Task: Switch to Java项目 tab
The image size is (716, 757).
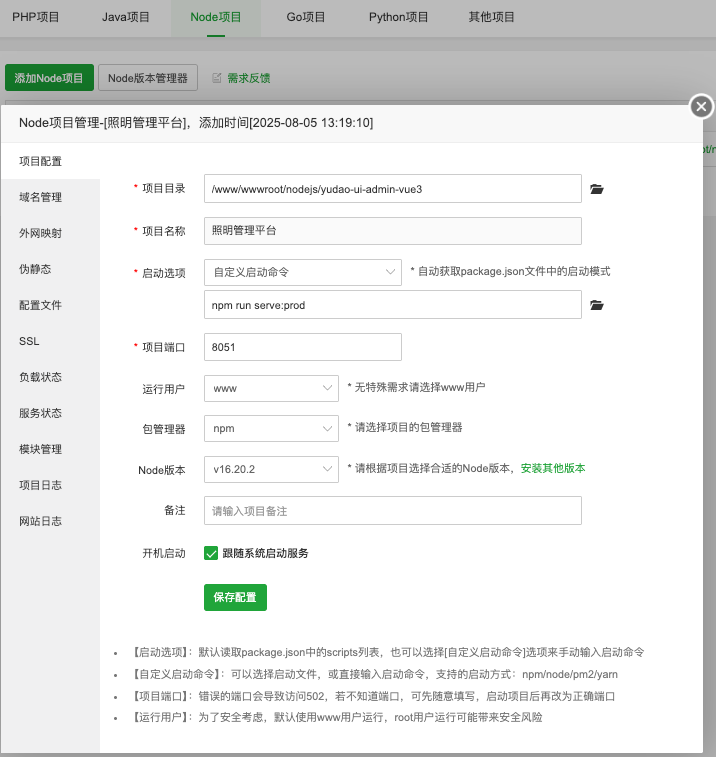Action: 126,17
